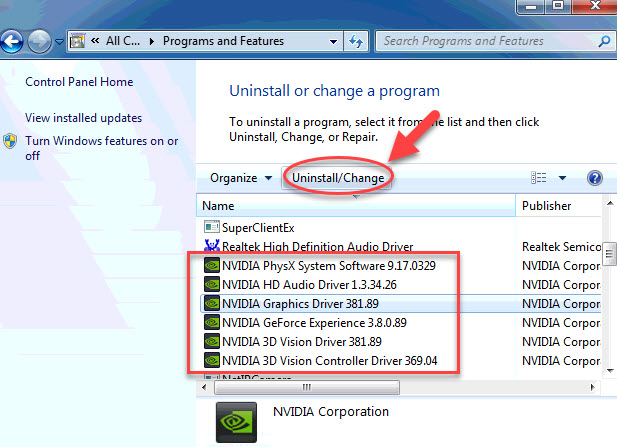Viewport: 617px width, 447px height.
Task: Expand arrow after All C... breadcrumb
Action: [x=151, y=41]
